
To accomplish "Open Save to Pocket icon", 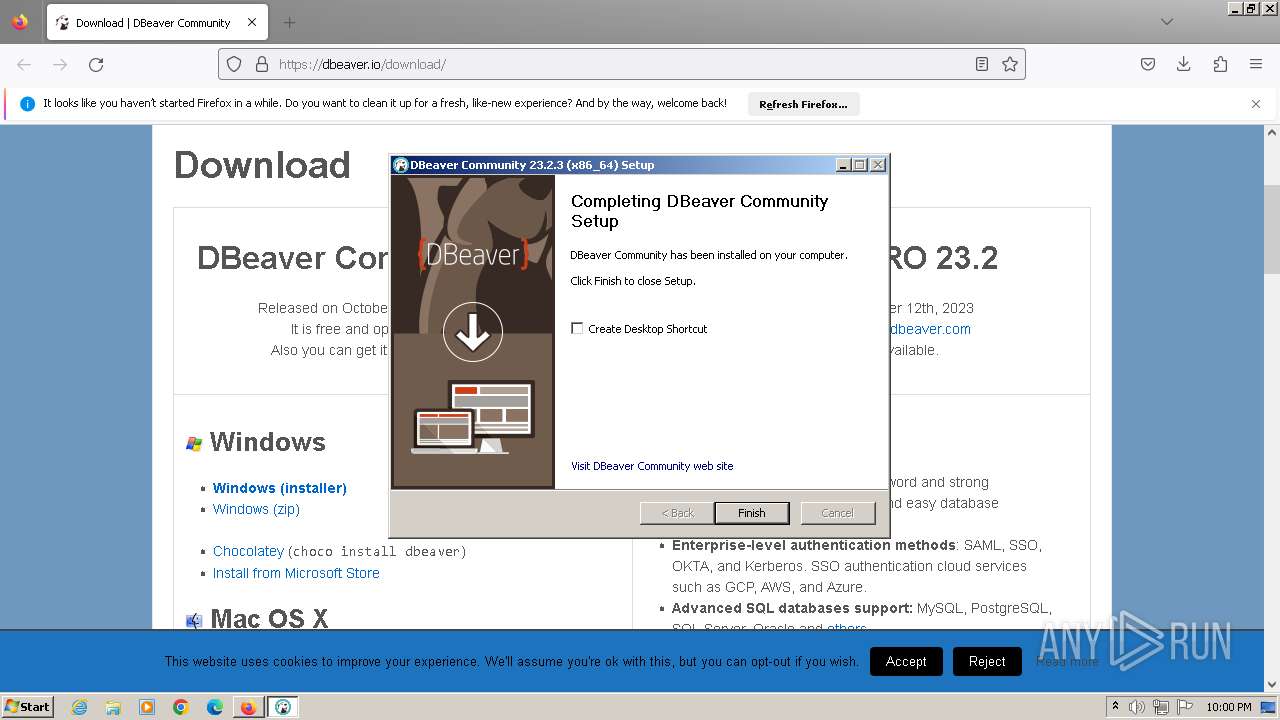I will click(1148, 64).
